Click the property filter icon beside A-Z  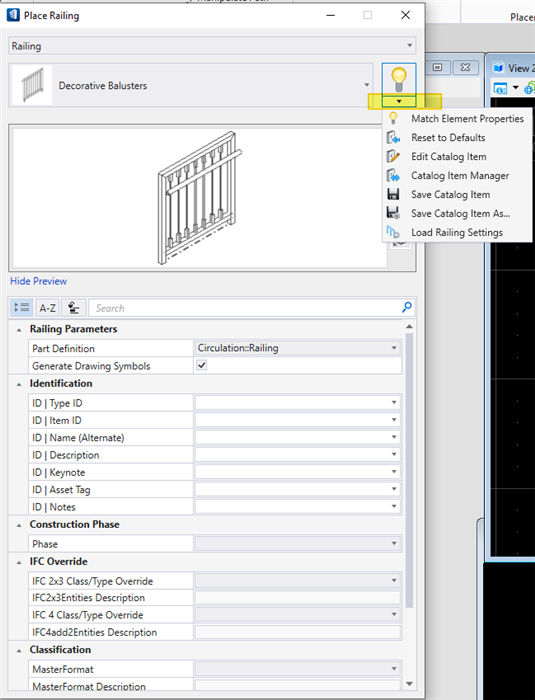[x=73, y=308]
